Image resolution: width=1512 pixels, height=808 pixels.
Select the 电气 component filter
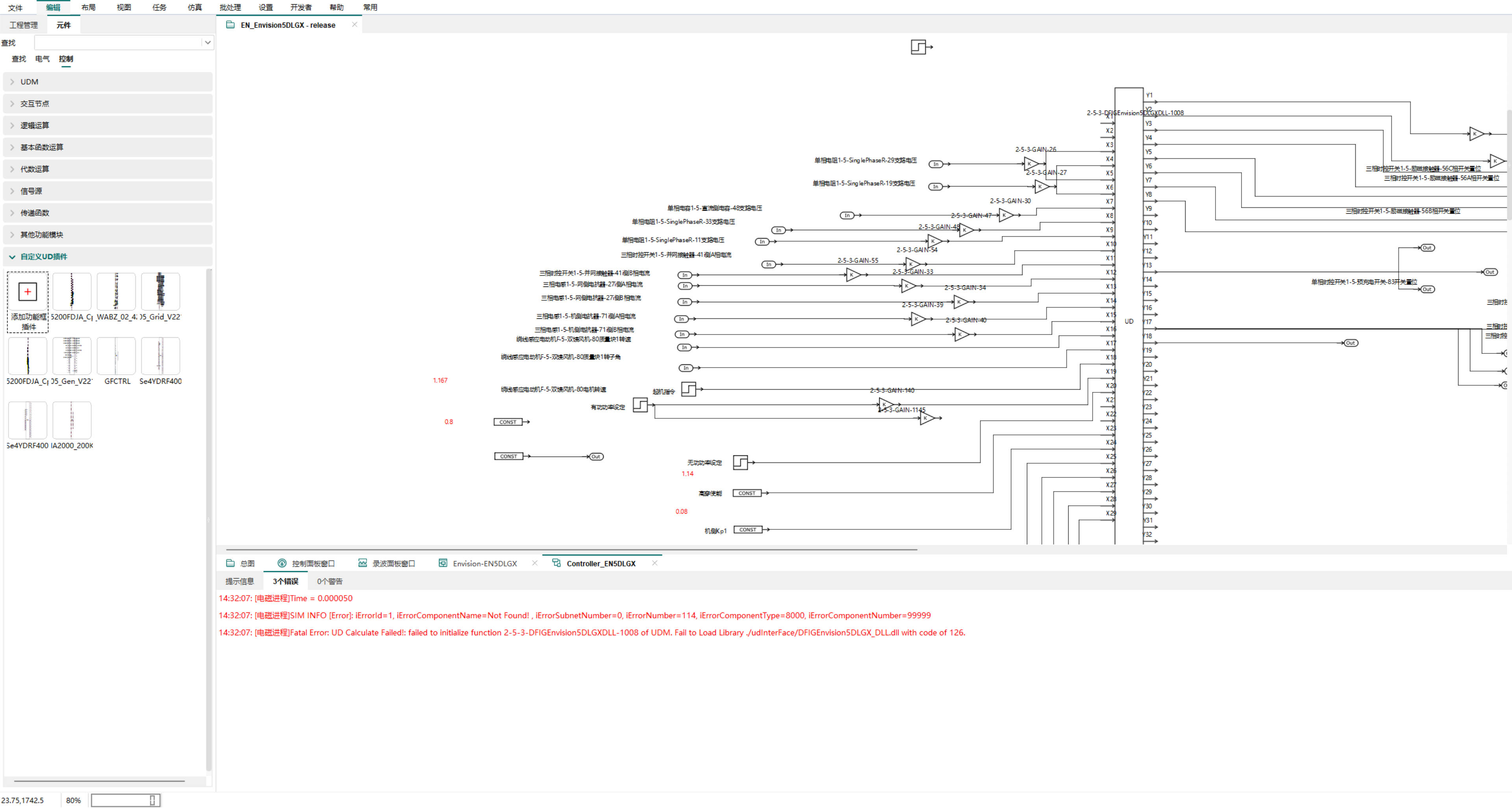(42, 59)
